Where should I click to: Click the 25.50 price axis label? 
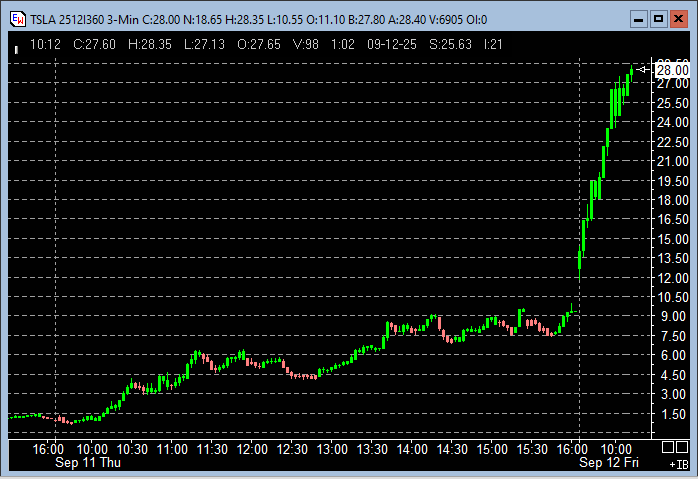pyautogui.click(x=673, y=103)
